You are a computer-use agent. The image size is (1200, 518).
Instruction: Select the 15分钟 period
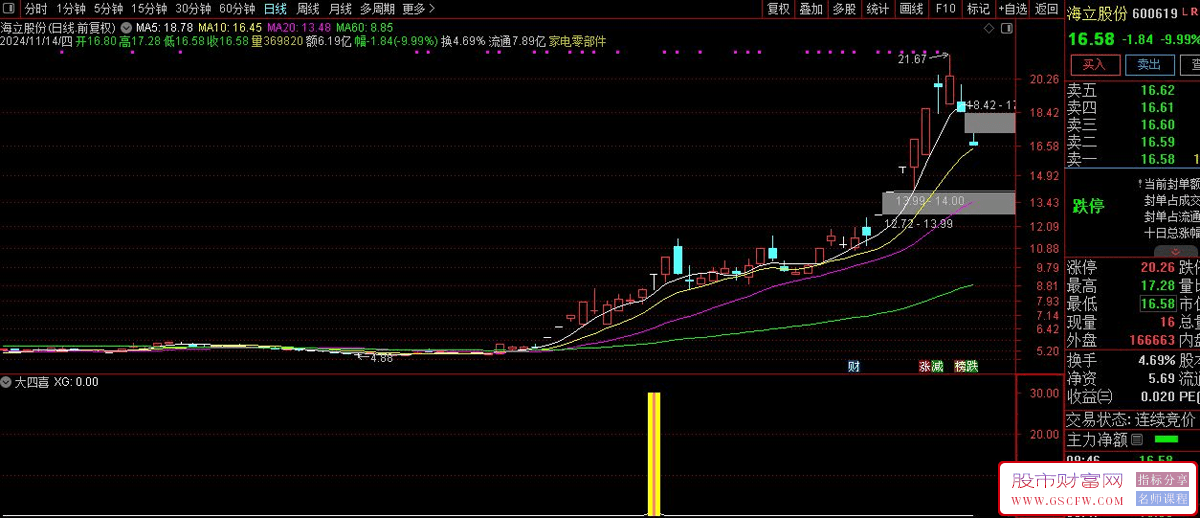pos(150,9)
